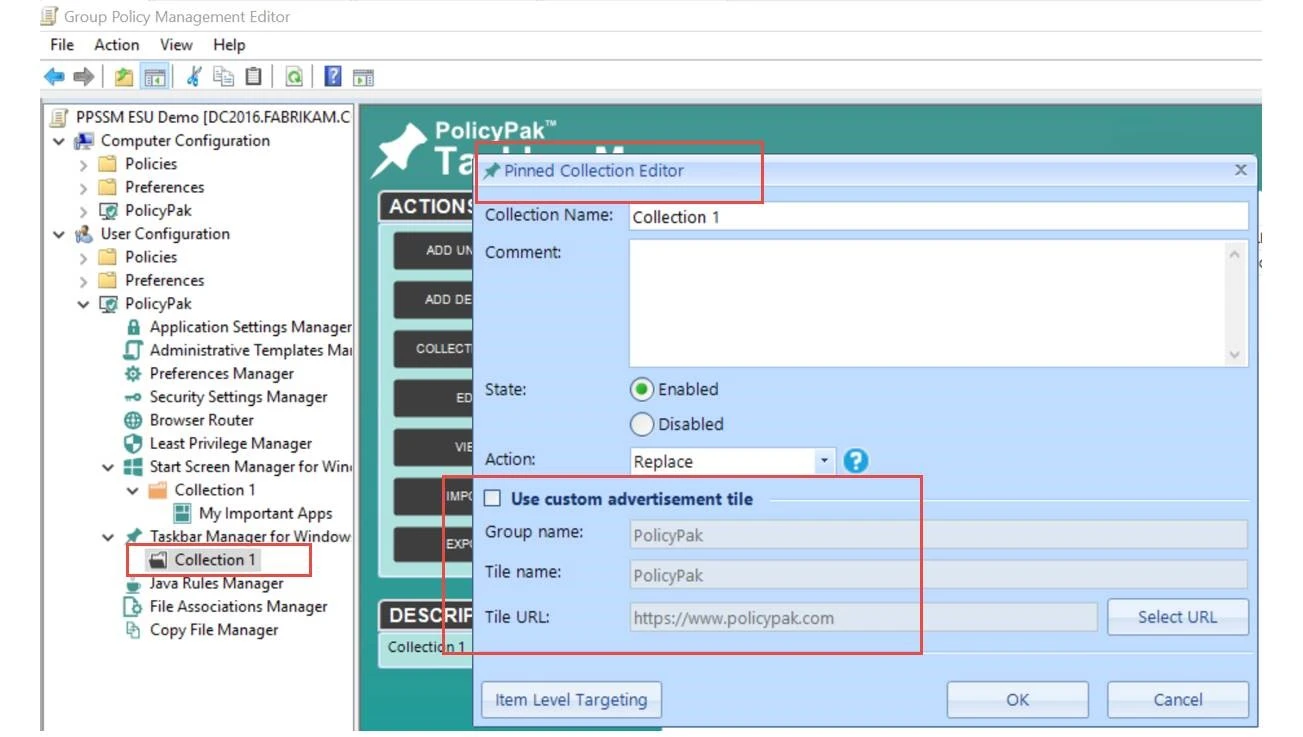
Task: Click the Item Level Targeting button
Action: 571,700
